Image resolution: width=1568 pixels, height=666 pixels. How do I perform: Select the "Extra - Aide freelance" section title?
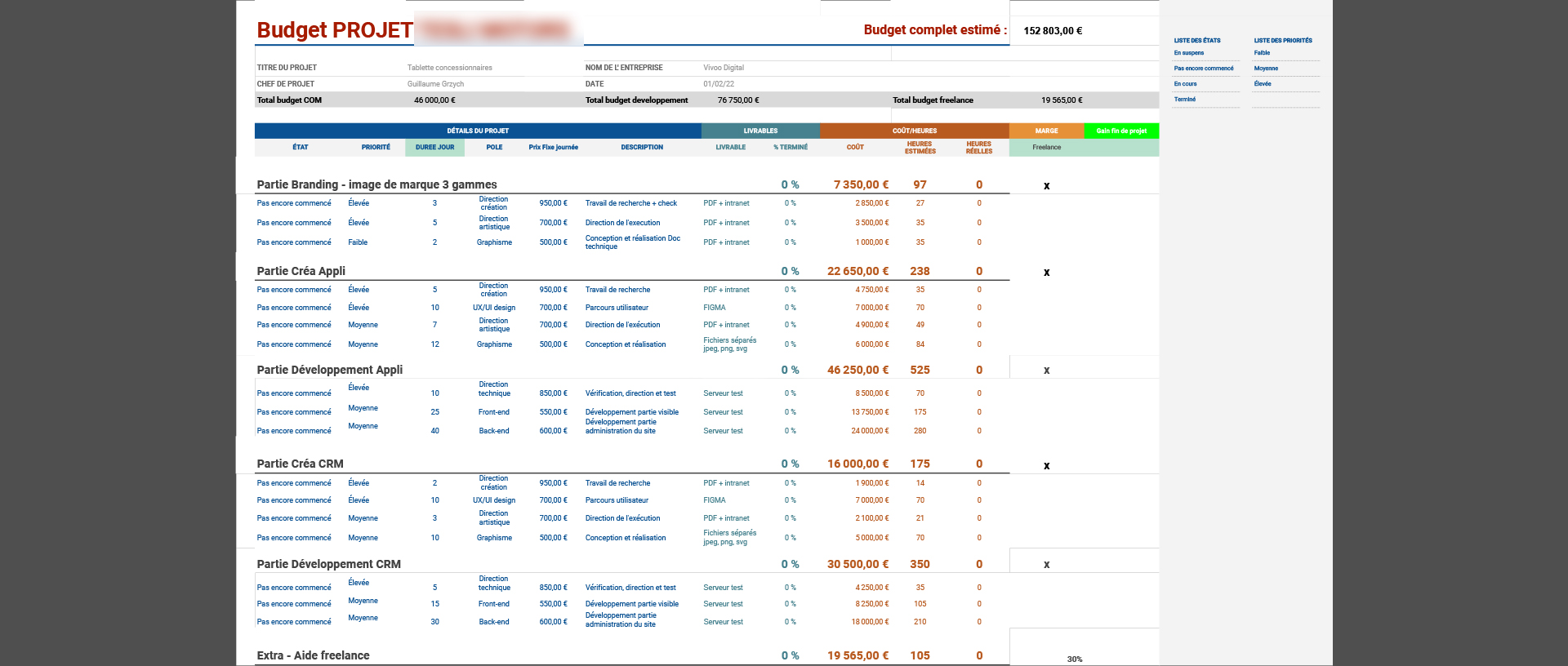click(x=313, y=655)
